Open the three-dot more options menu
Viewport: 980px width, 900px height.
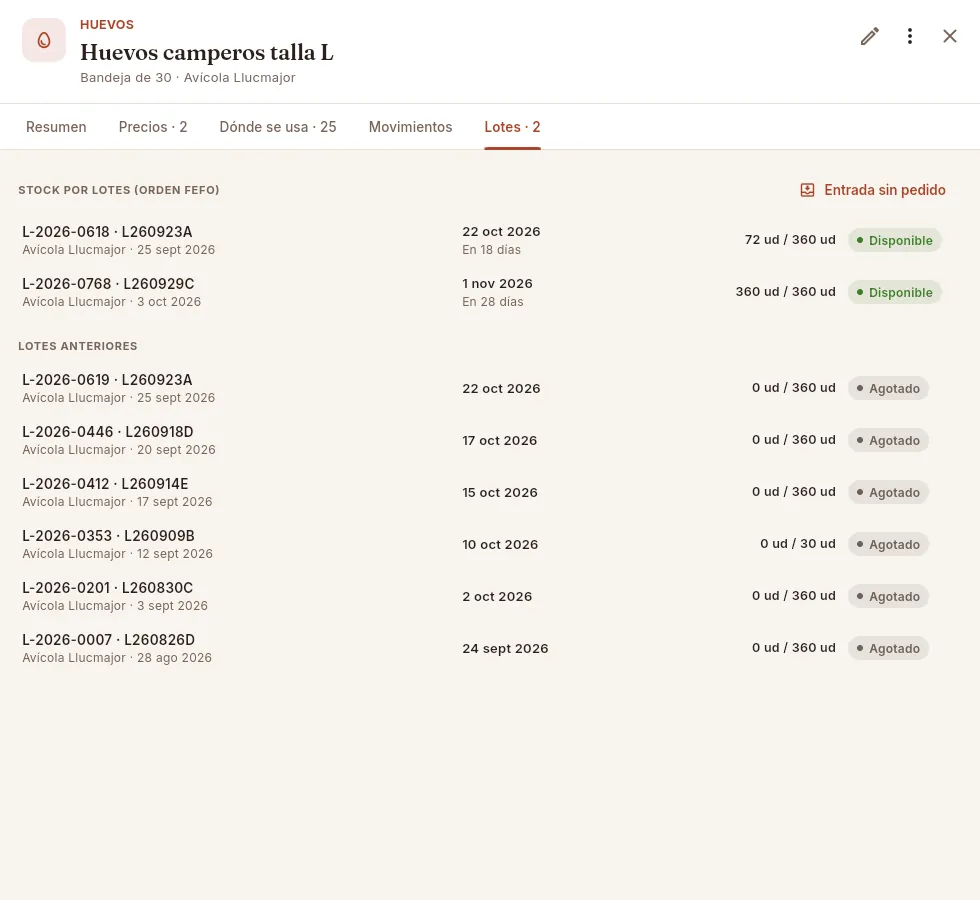[x=909, y=36]
